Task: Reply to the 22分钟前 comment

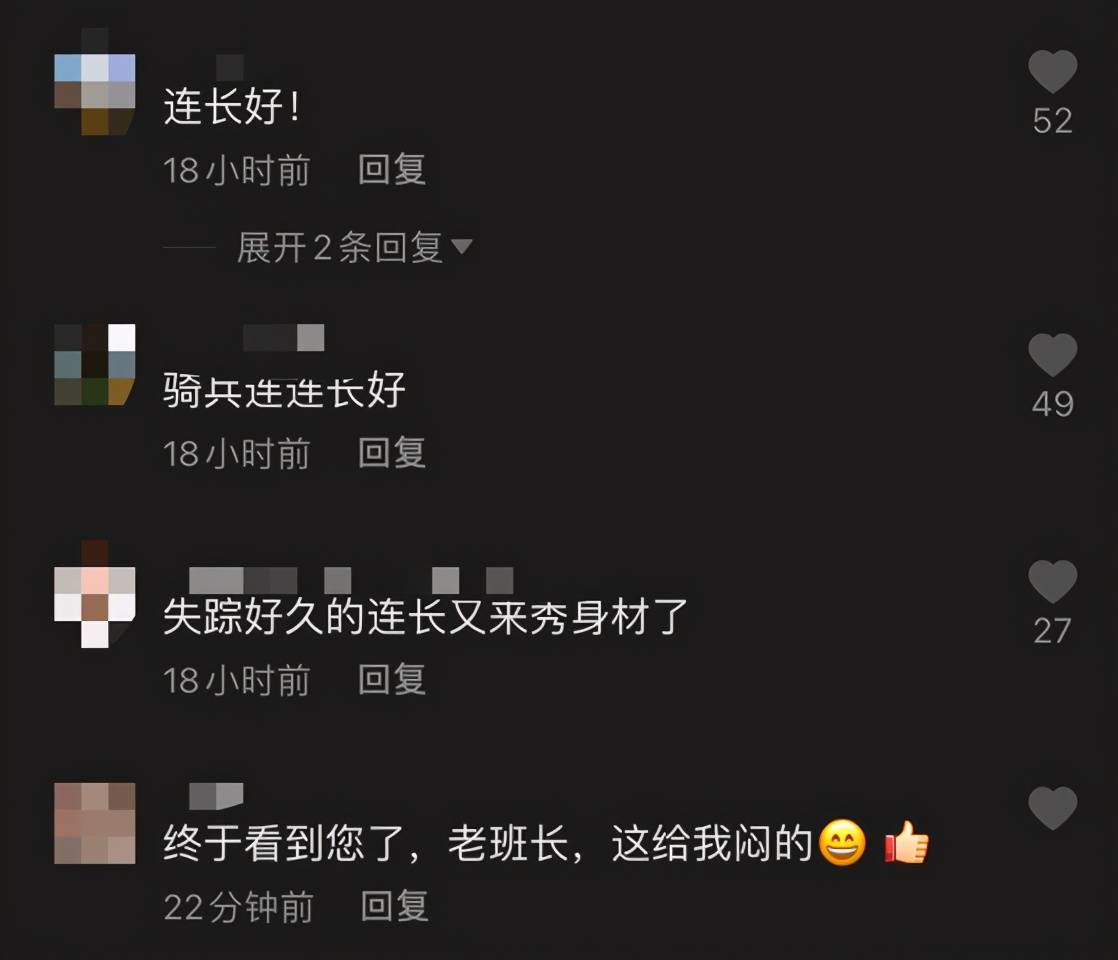Action: pos(394,907)
